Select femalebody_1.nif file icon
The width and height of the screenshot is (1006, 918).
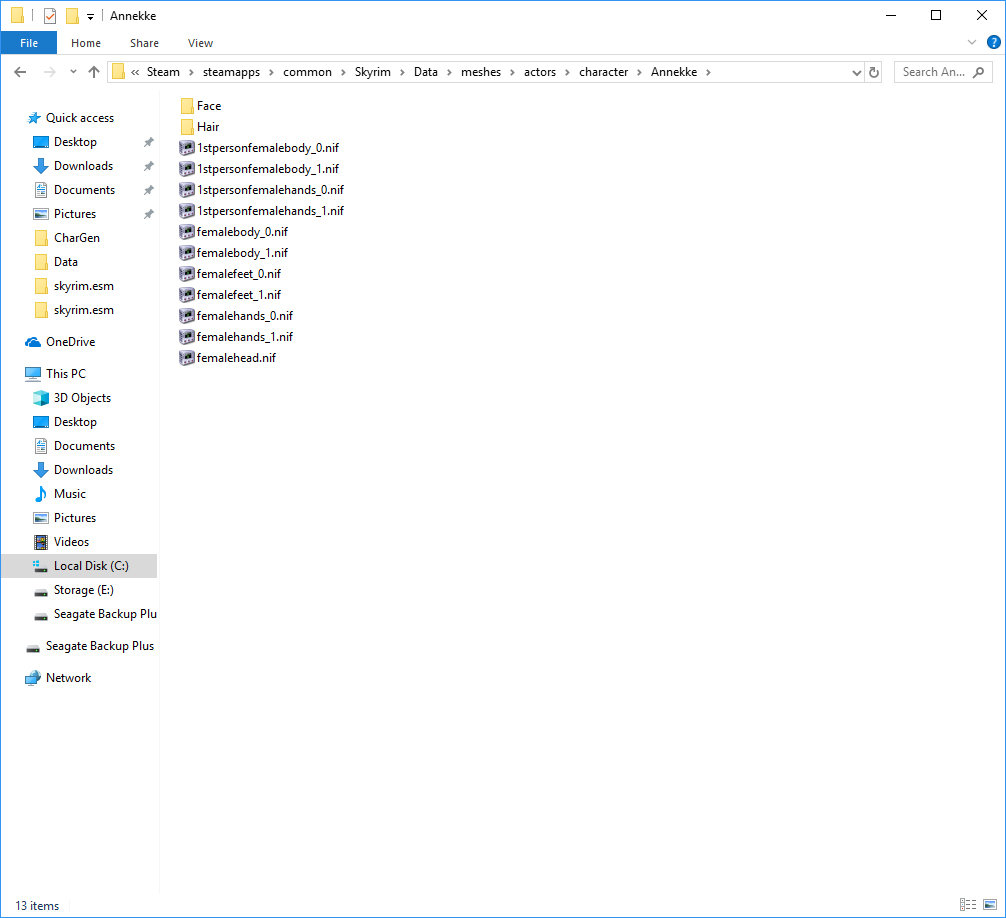187,253
